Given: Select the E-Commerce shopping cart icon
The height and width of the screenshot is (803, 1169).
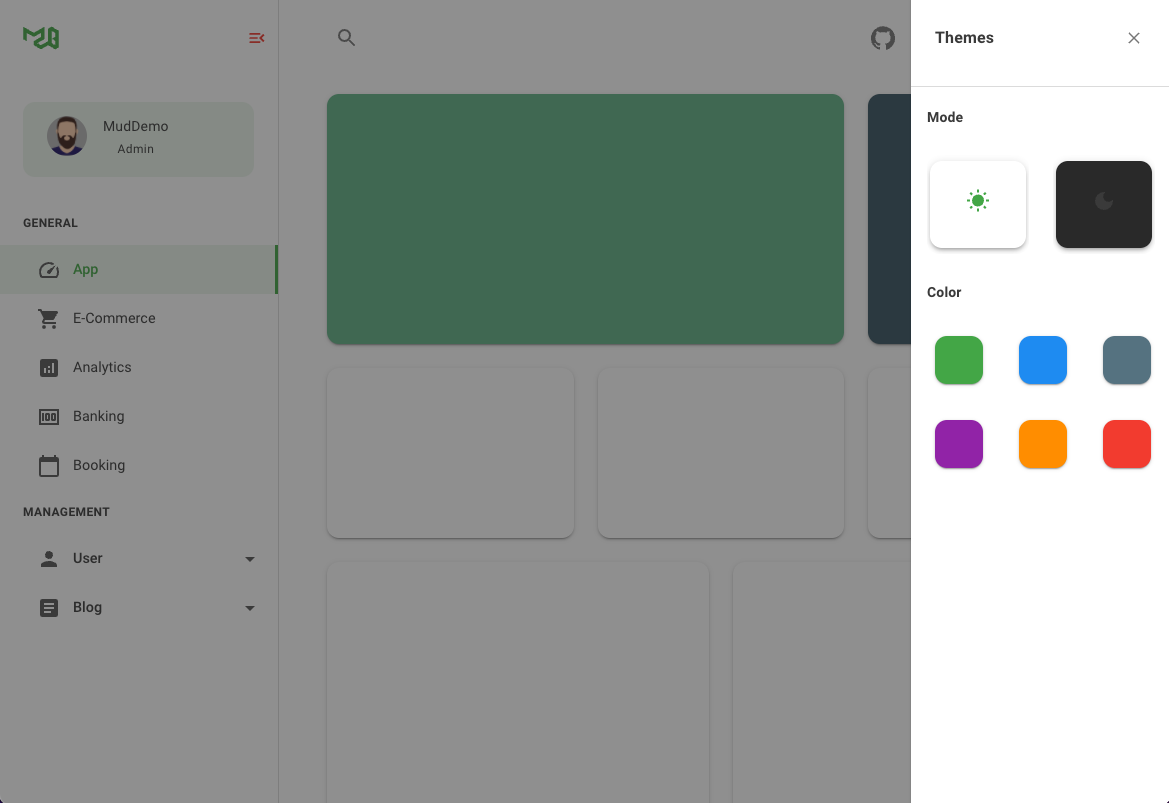Looking at the screenshot, I should (x=48, y=318).
